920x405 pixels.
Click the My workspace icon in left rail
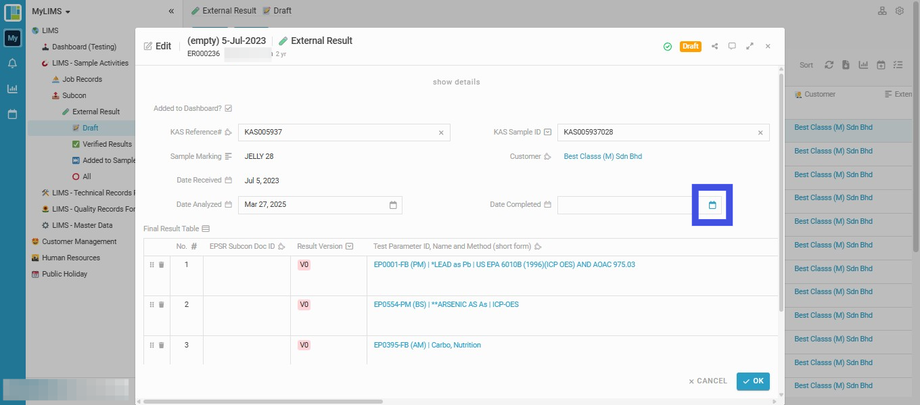(x=12, y=38)
